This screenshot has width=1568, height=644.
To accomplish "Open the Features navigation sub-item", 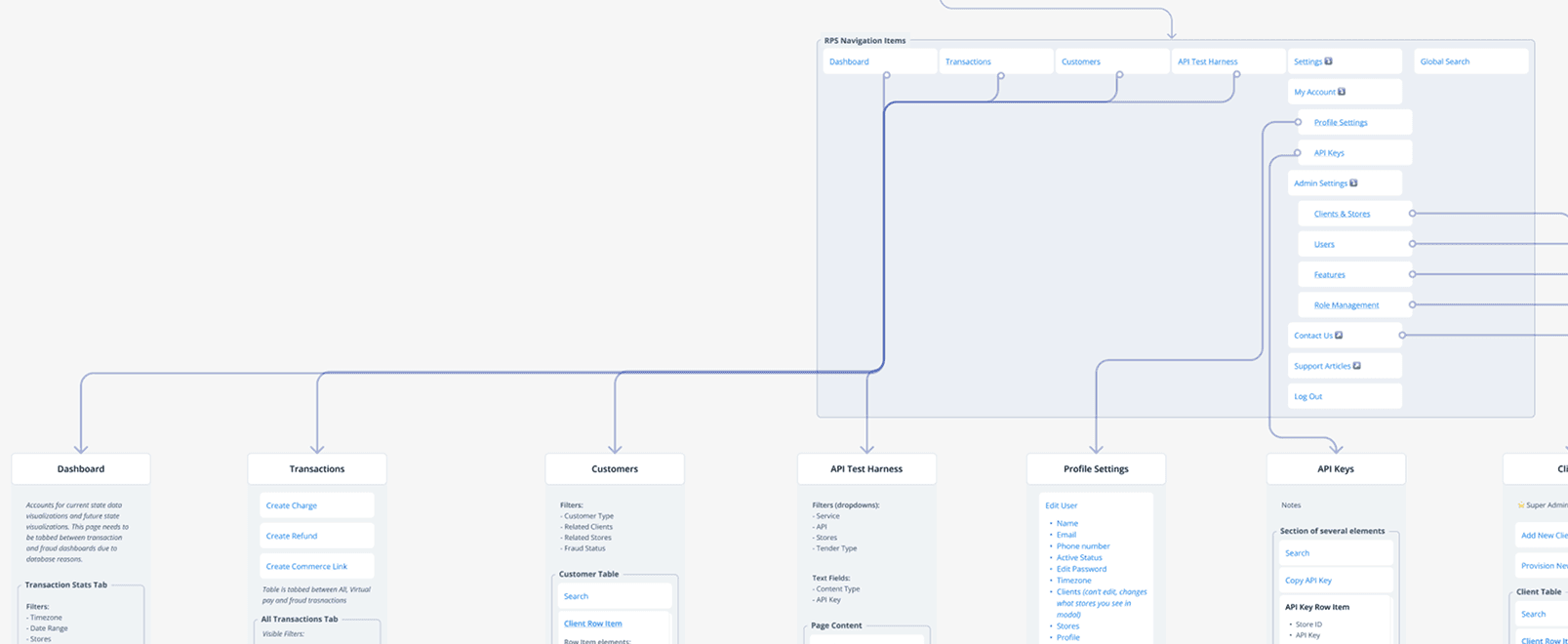I will 1355,275.
